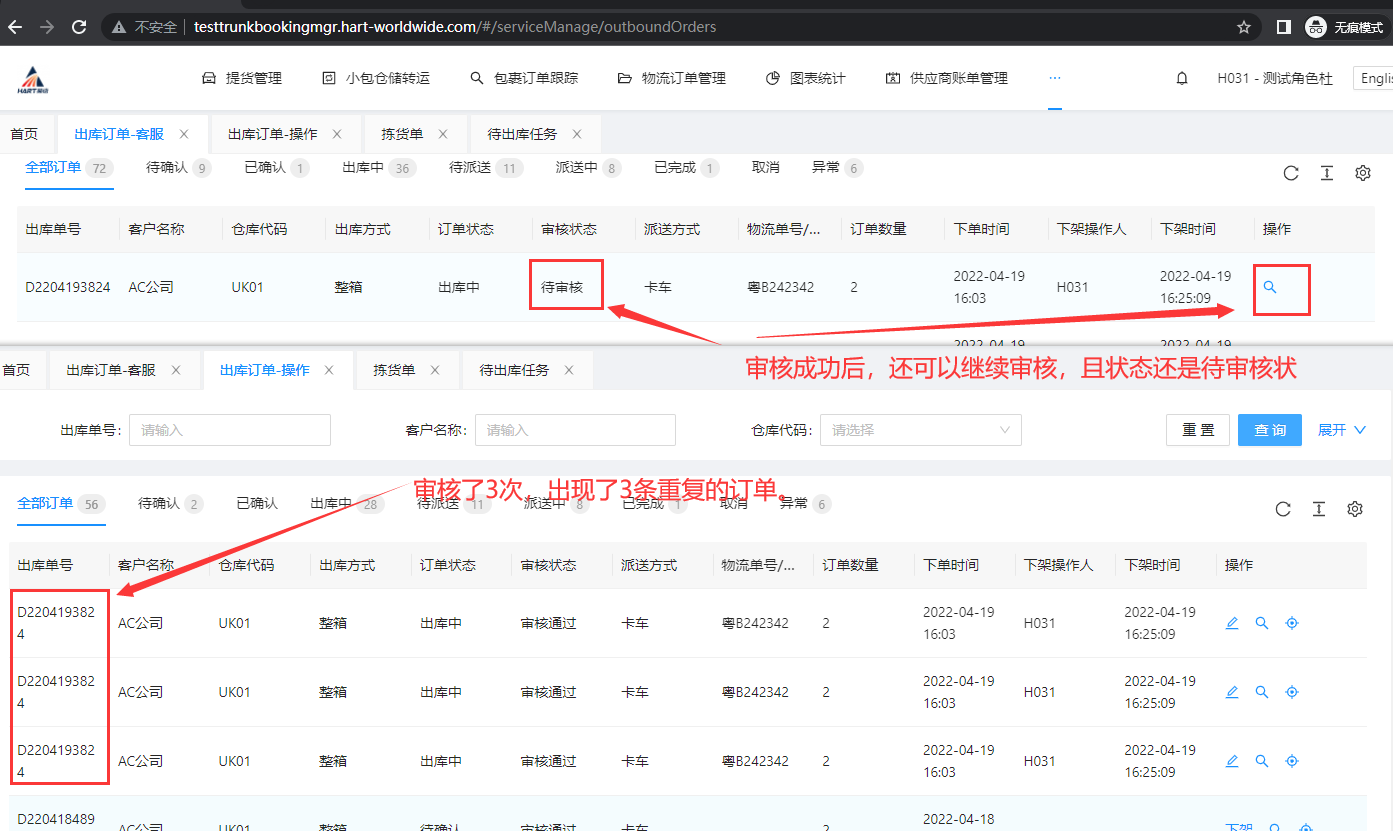The image size is (1393, 831).
Task: Click the 重置 reset button
Action: (x=1198, y=430)
